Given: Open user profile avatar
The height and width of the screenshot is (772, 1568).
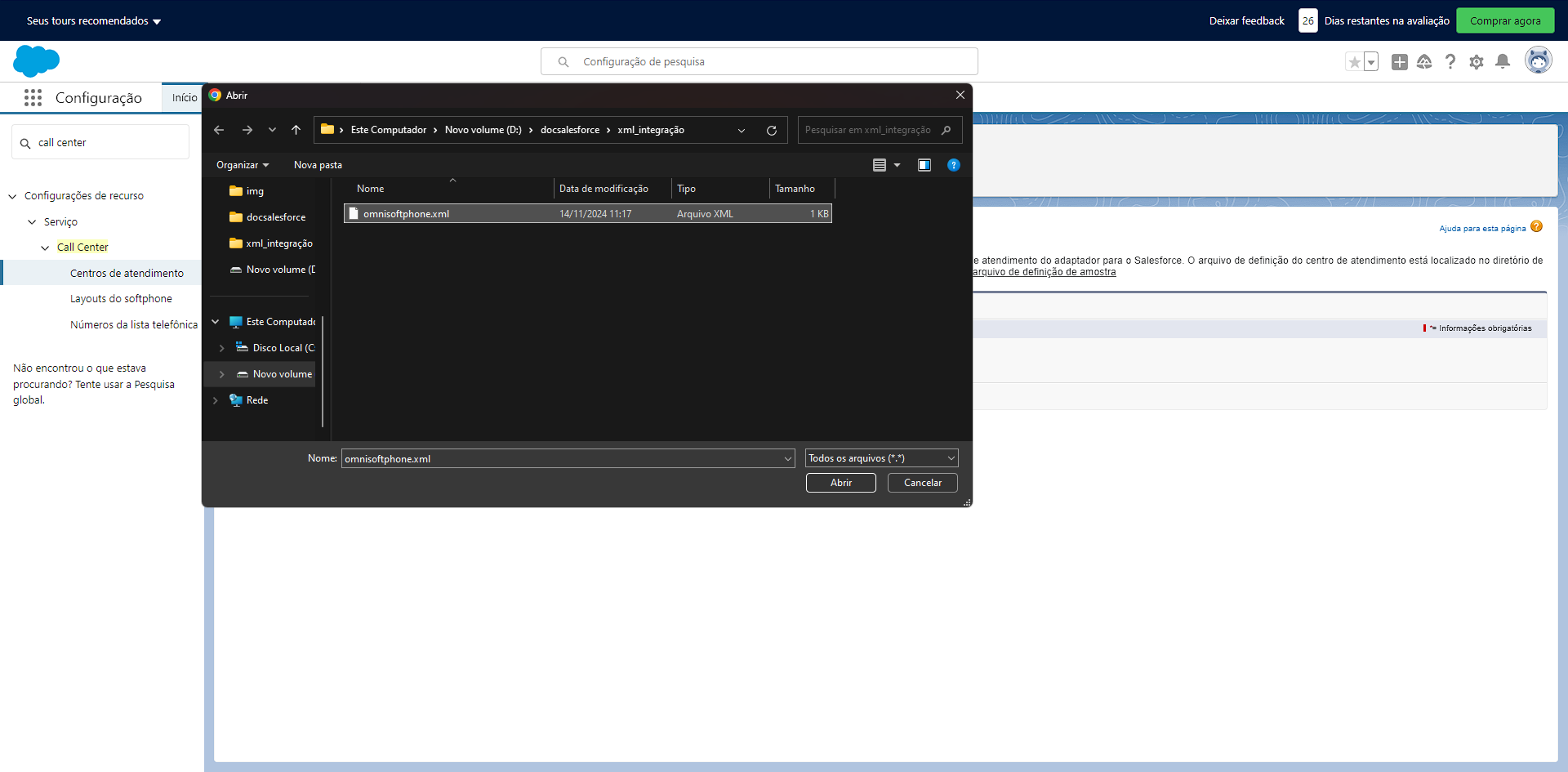Looking at the screenshot, I should click(1539, 60).
